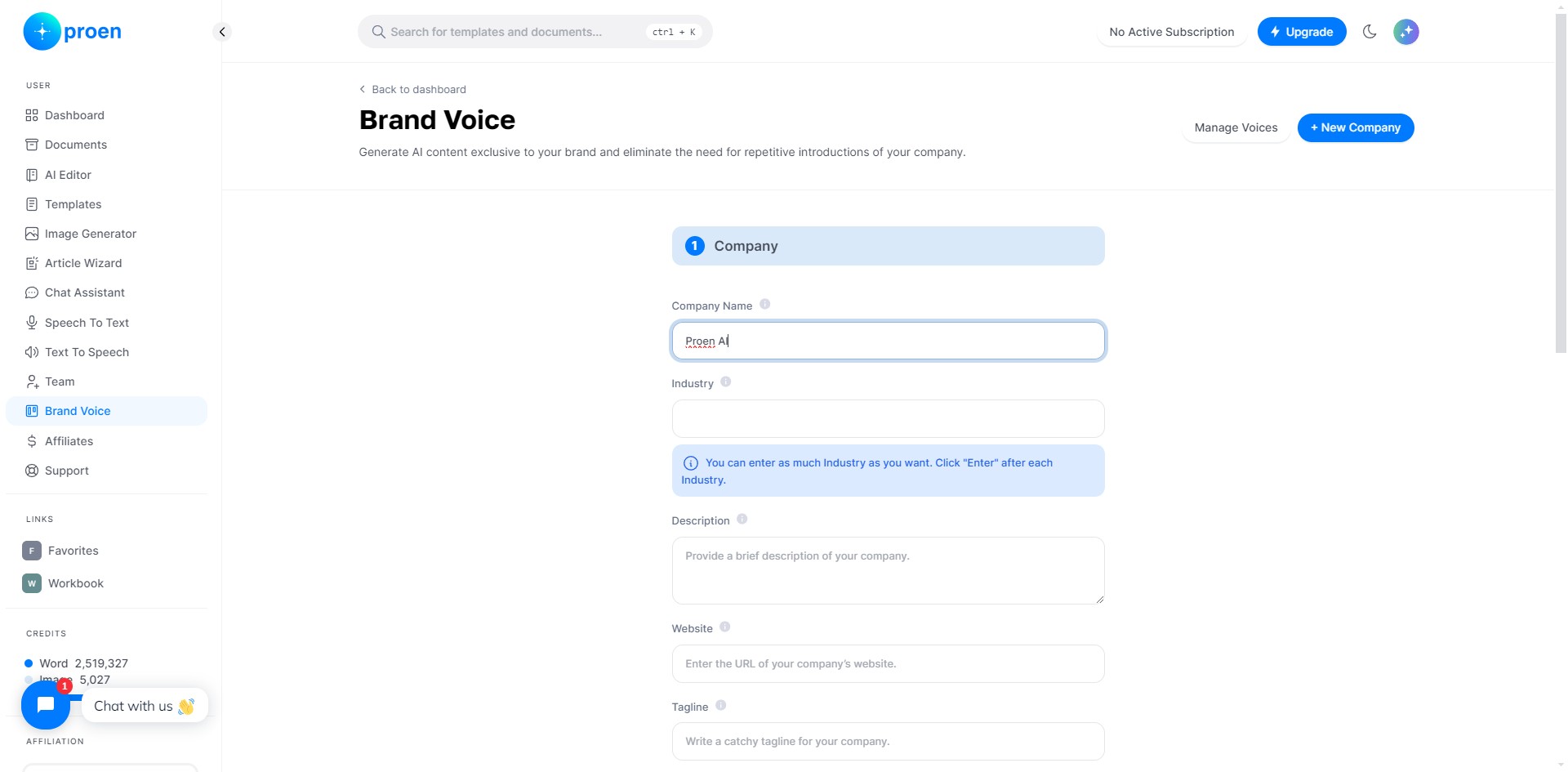
Task: Open the user avatar menu
Action: [x=1405, y=32]
